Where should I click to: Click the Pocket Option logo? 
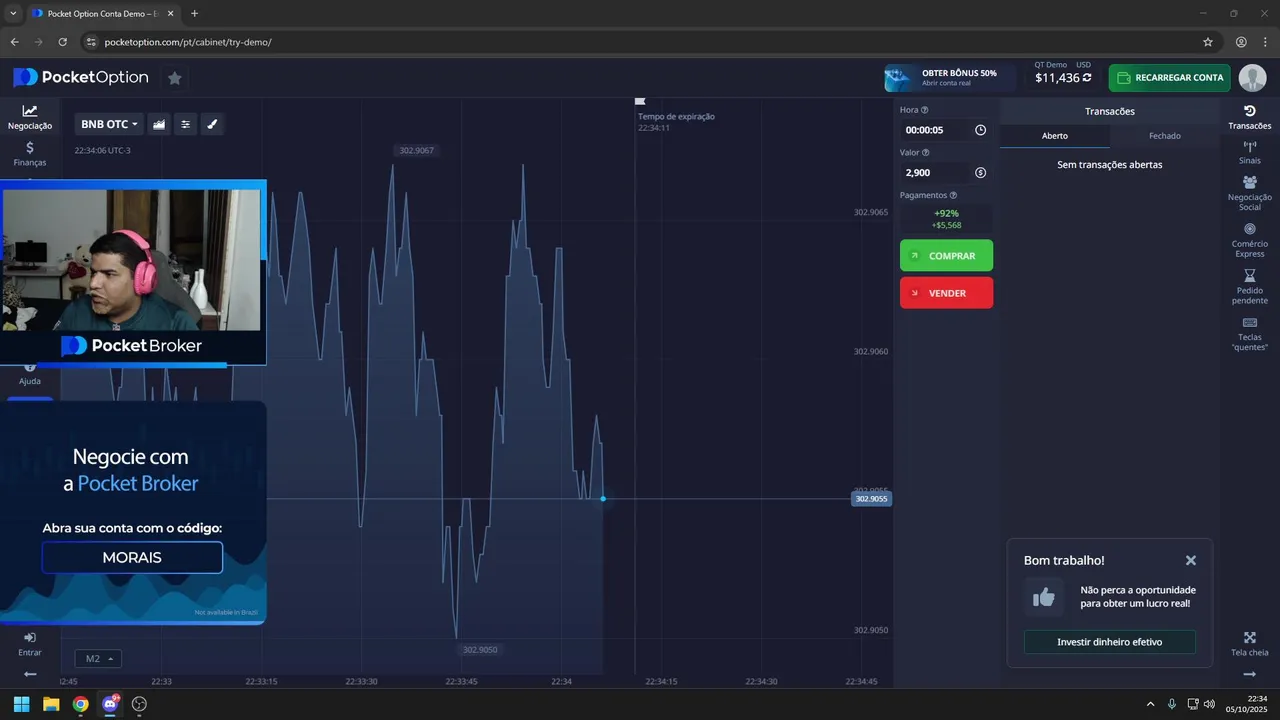tap(81, 78)
